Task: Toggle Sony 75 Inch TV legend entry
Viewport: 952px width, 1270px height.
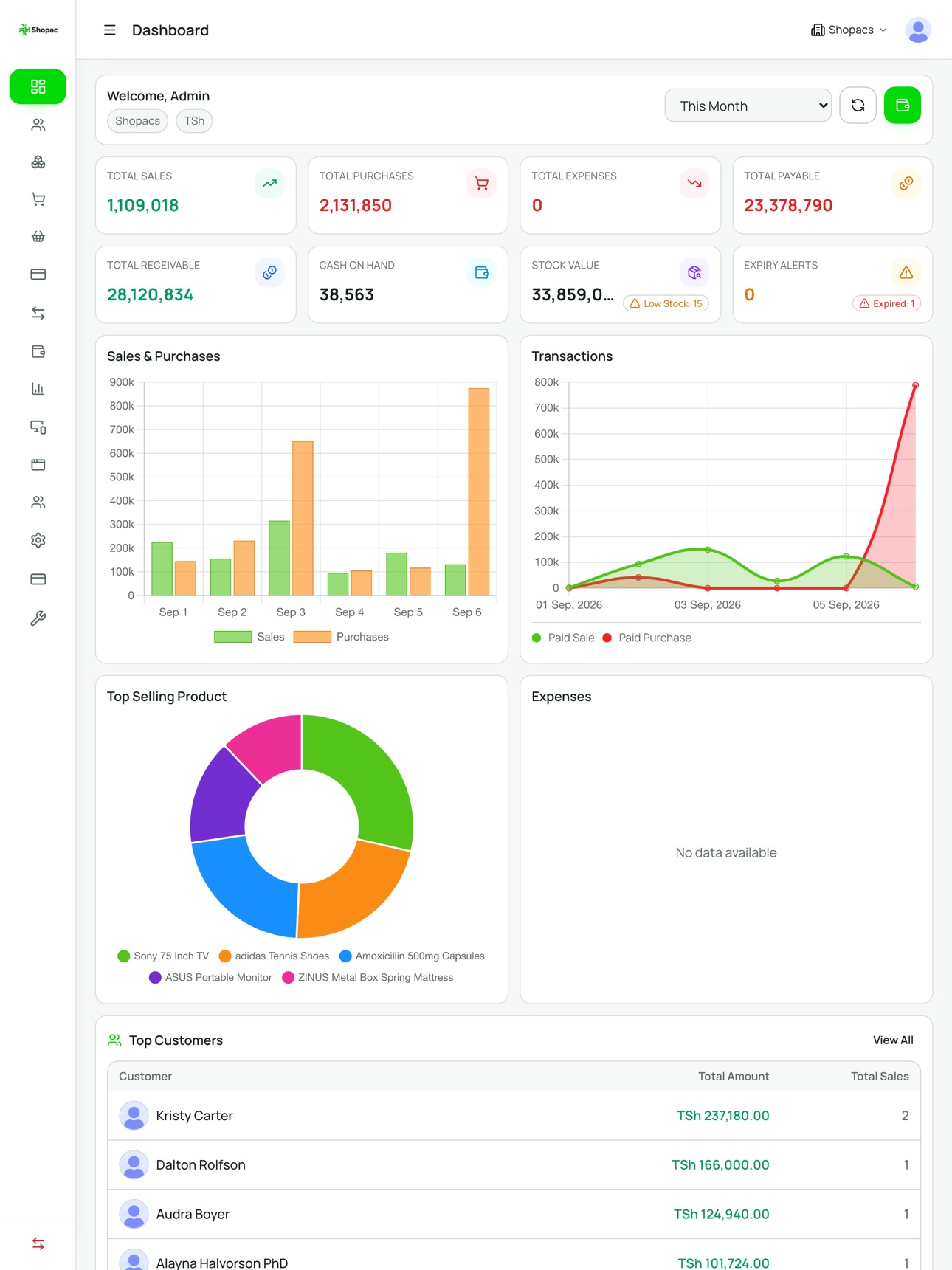Action: click(163, 956)
